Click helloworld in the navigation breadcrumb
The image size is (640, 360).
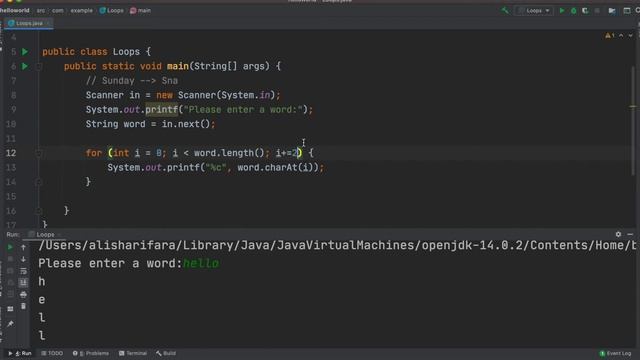click(x=15, y=11)
